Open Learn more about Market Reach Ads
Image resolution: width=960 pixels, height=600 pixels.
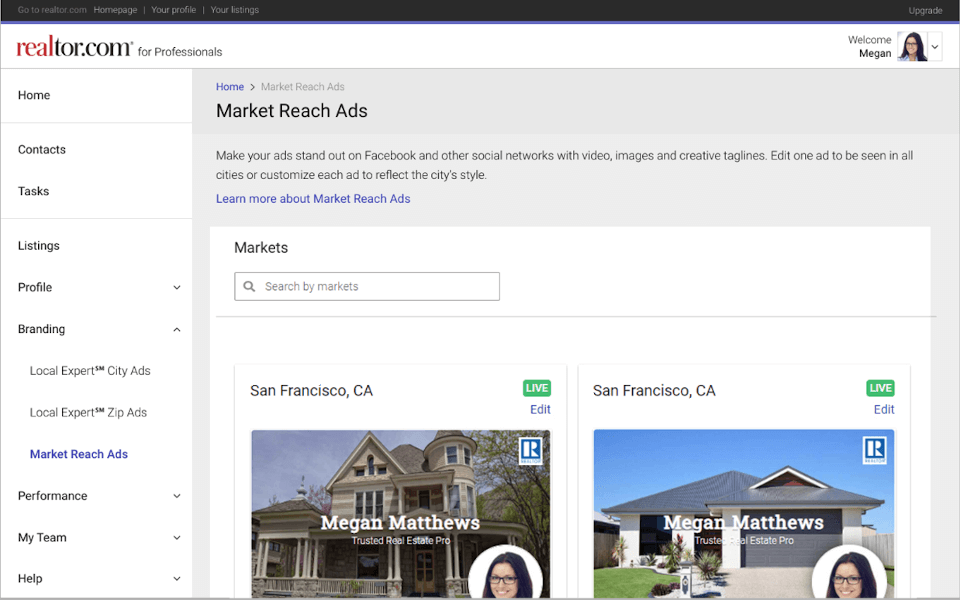pos(313,198)
